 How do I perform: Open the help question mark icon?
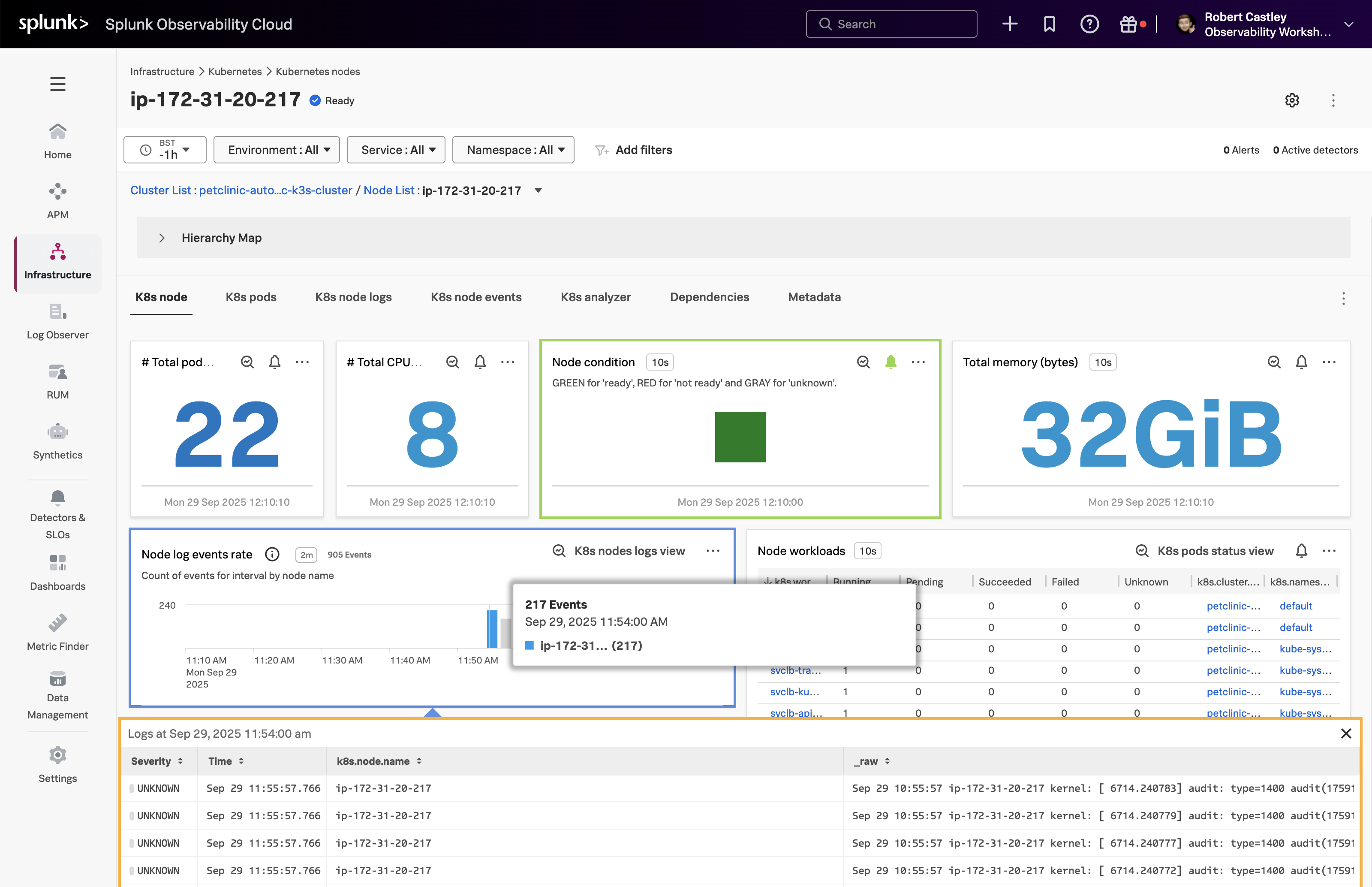pyautogui.click(x=1089, y=24)
